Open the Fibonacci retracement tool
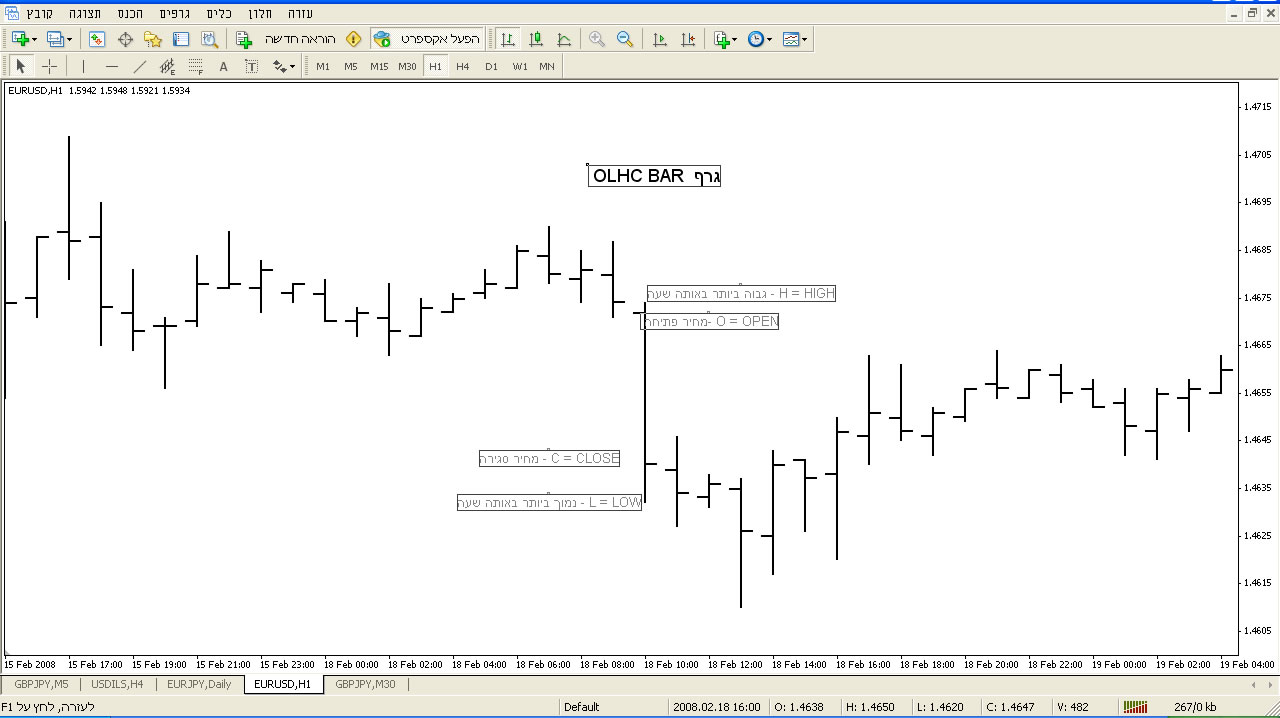Screen dimensions: 1280x718 click(195, 67)
